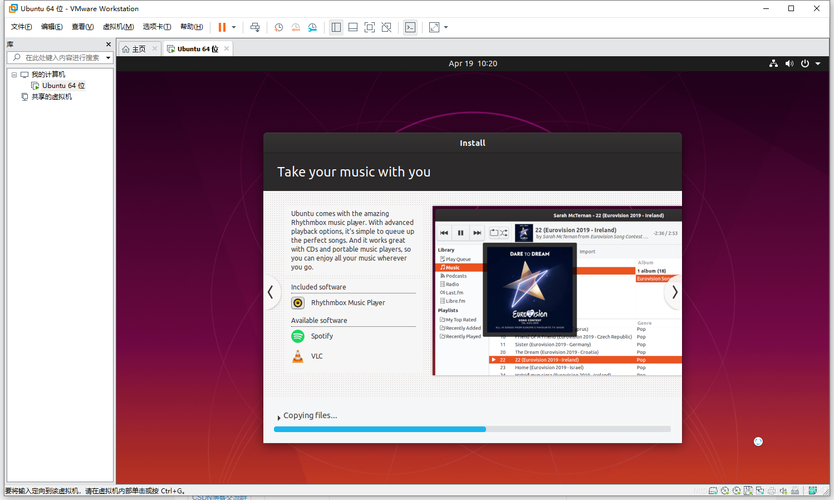Select 共享的虚拟机 in the library tree
The width and height of the screenshot is (834, 500).
(51, 97)
